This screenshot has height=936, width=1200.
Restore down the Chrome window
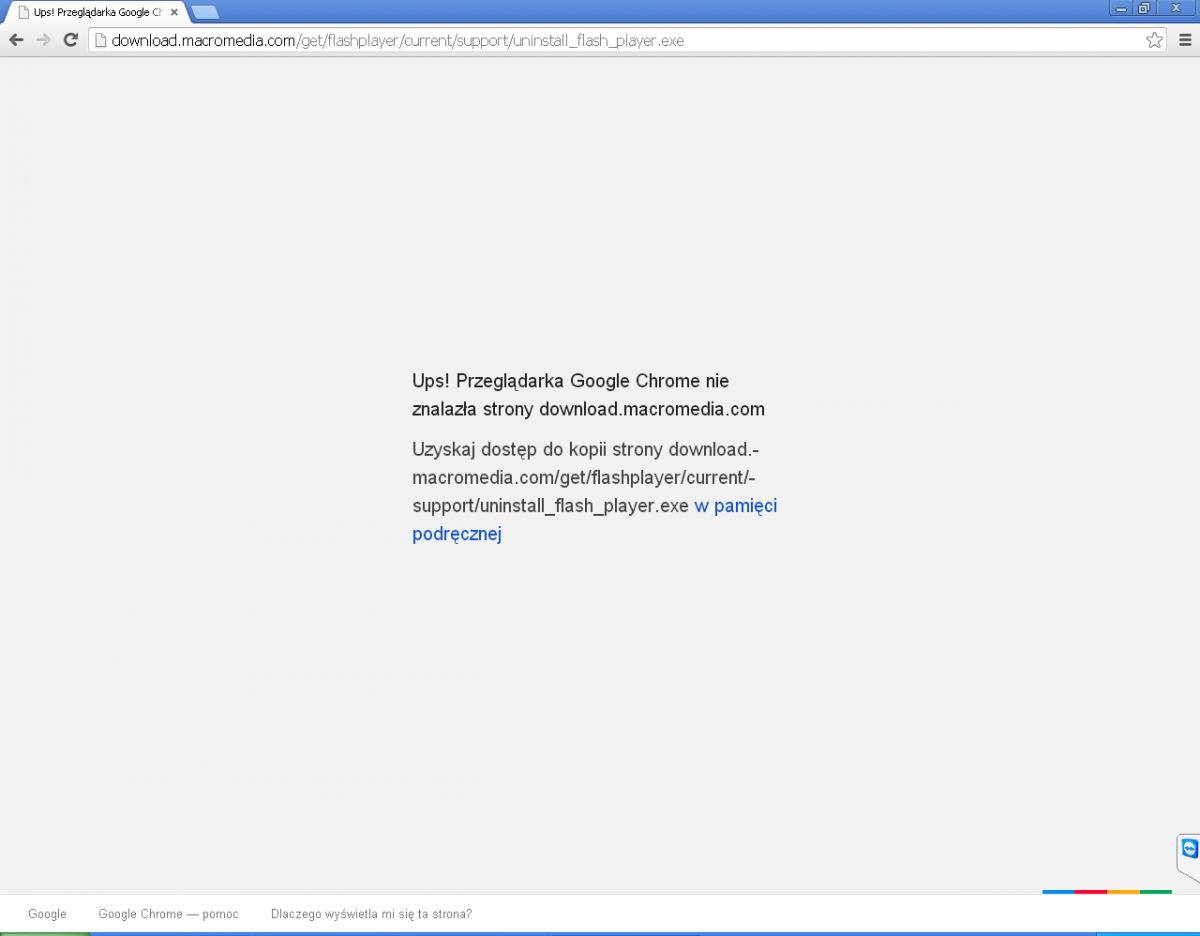coord(1144,7)
